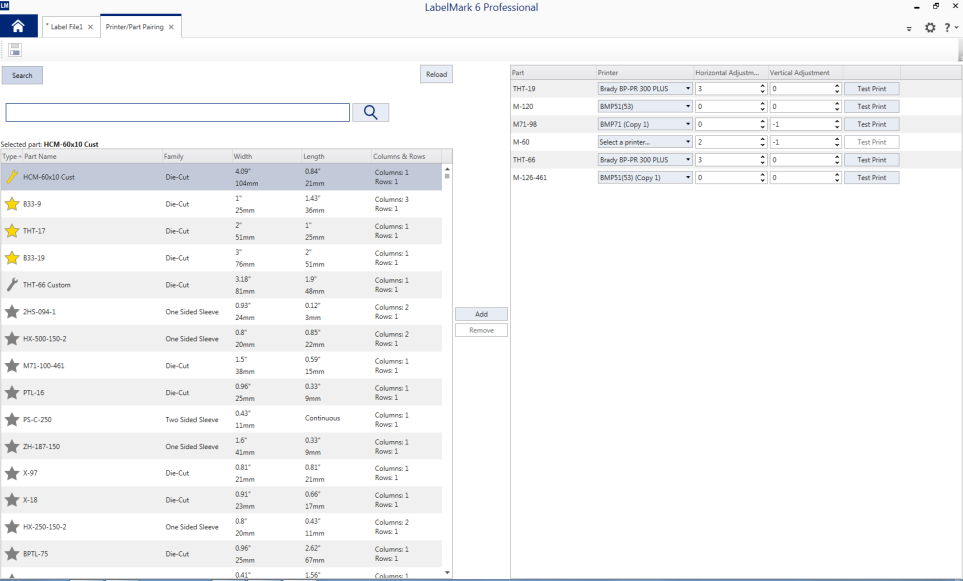Screen dimensions: 963x581
Task: Sort by the Family column header
Action: coord(197,156)
